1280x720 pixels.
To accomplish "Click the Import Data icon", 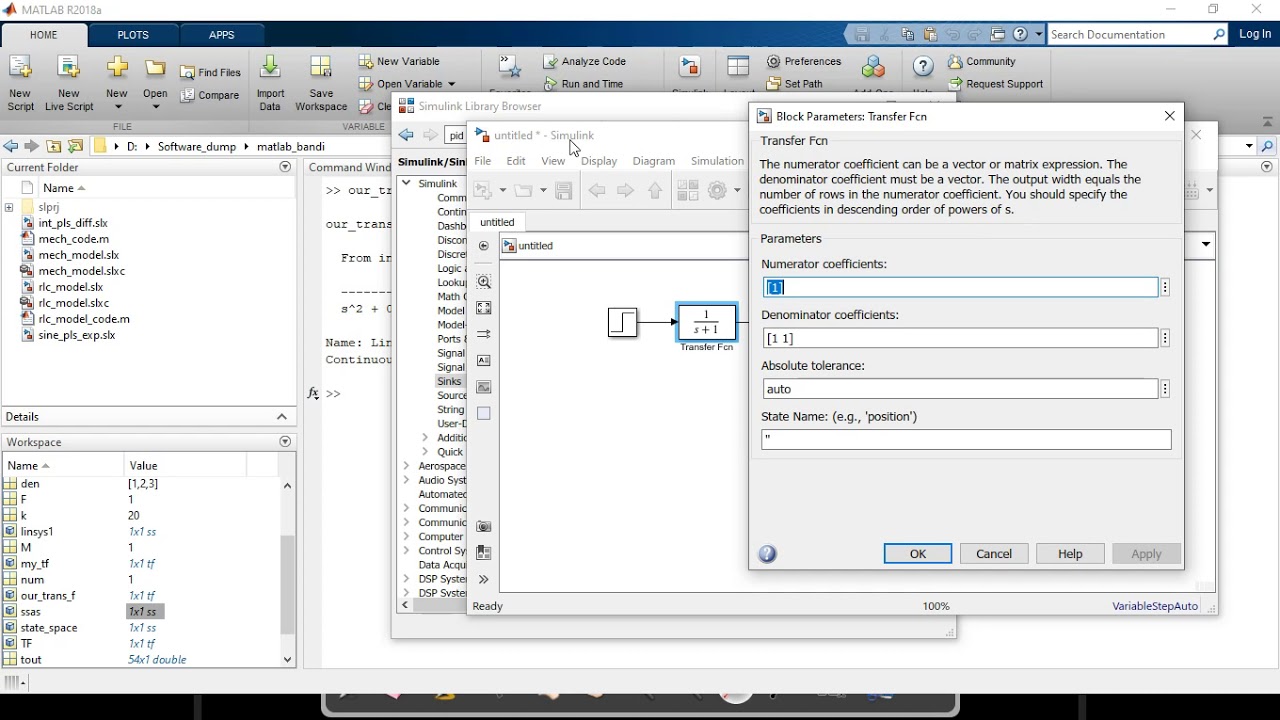I will click(270, 68).
